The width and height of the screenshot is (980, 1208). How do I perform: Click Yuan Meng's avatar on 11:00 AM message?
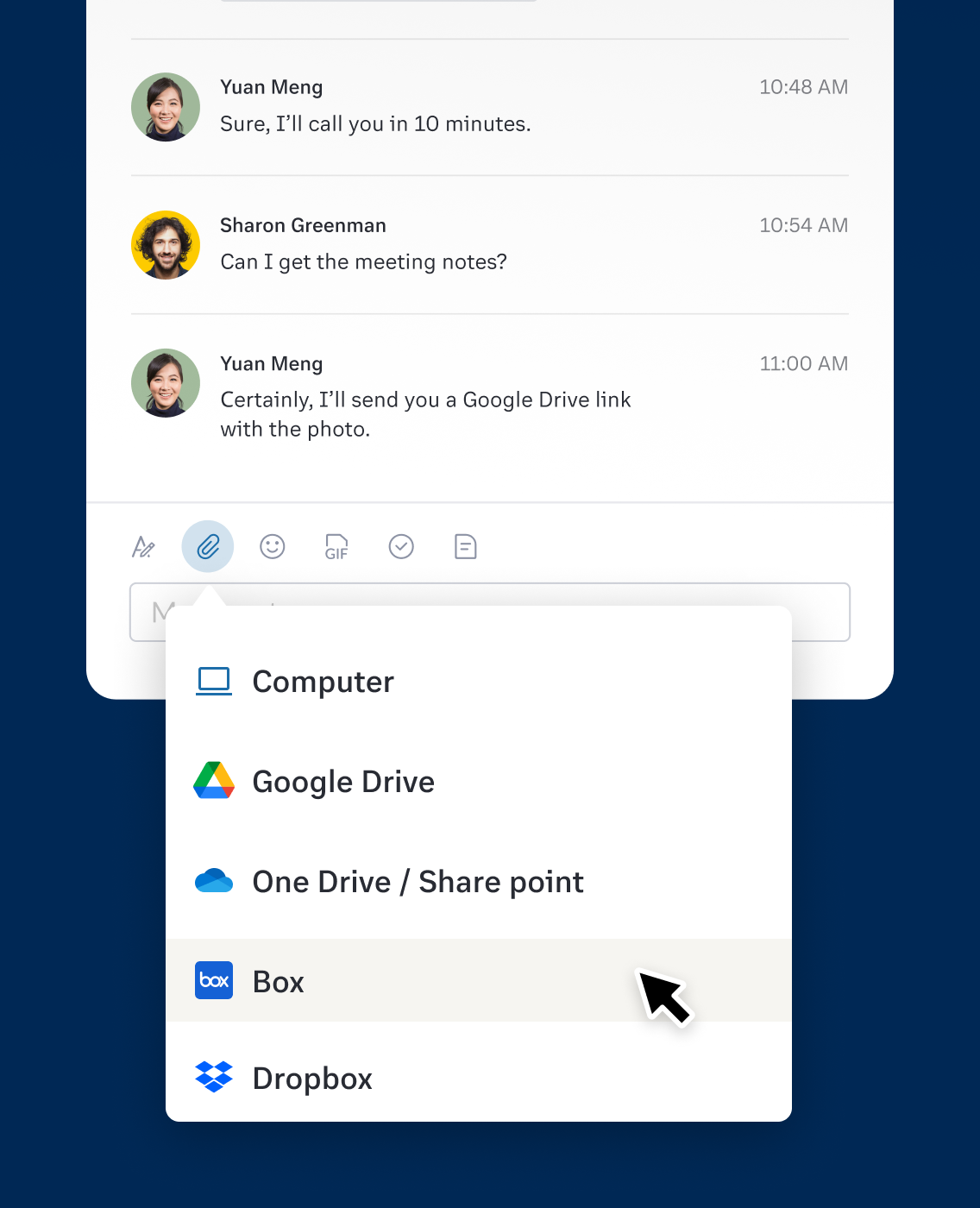(x=166, y=383)
